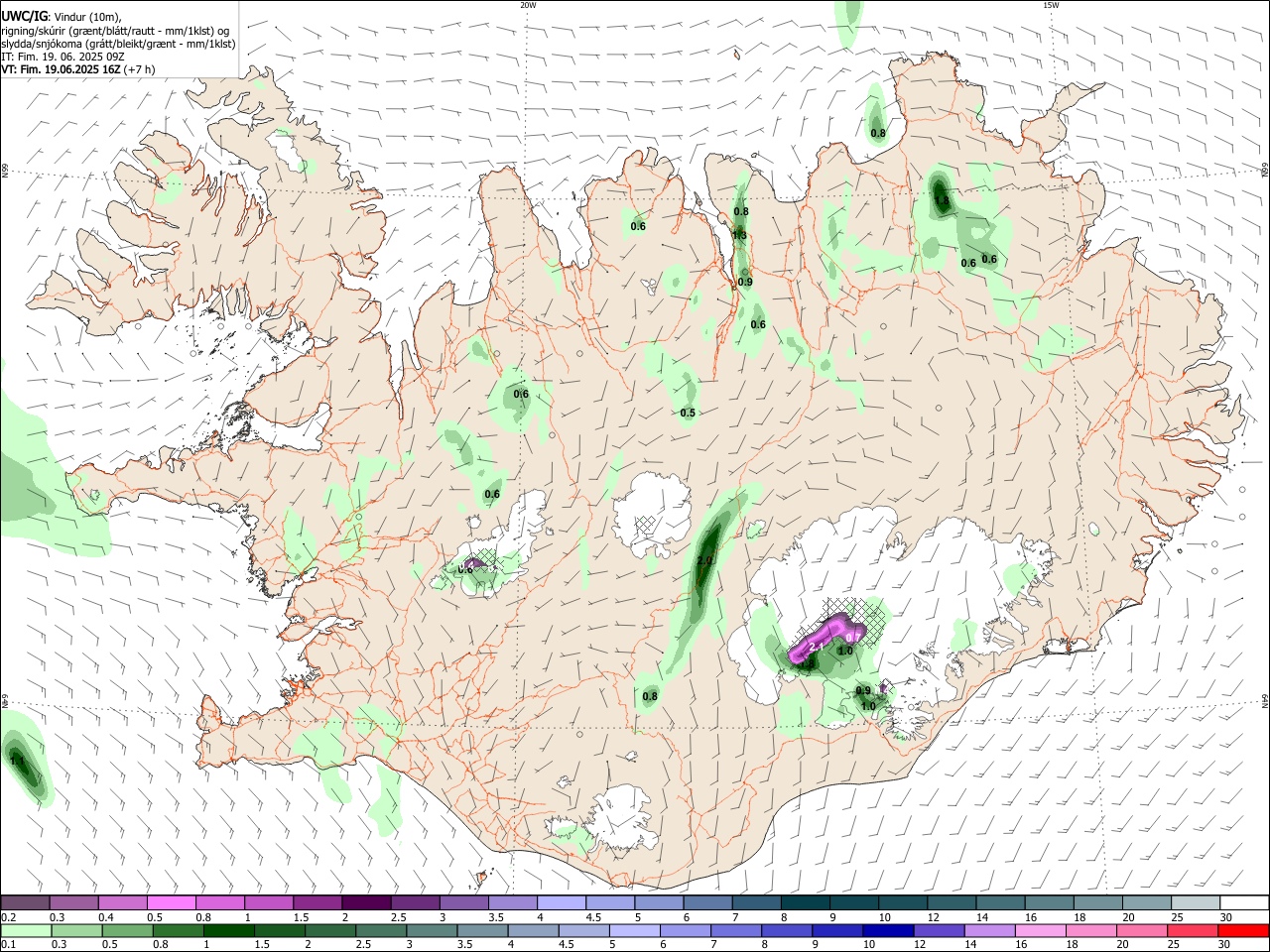The width and height of the screenshot is (1270, 952).
Task: Click the 'VT: Fim. 19.06.2025 16Z' valid time
Action: point(62,70)
